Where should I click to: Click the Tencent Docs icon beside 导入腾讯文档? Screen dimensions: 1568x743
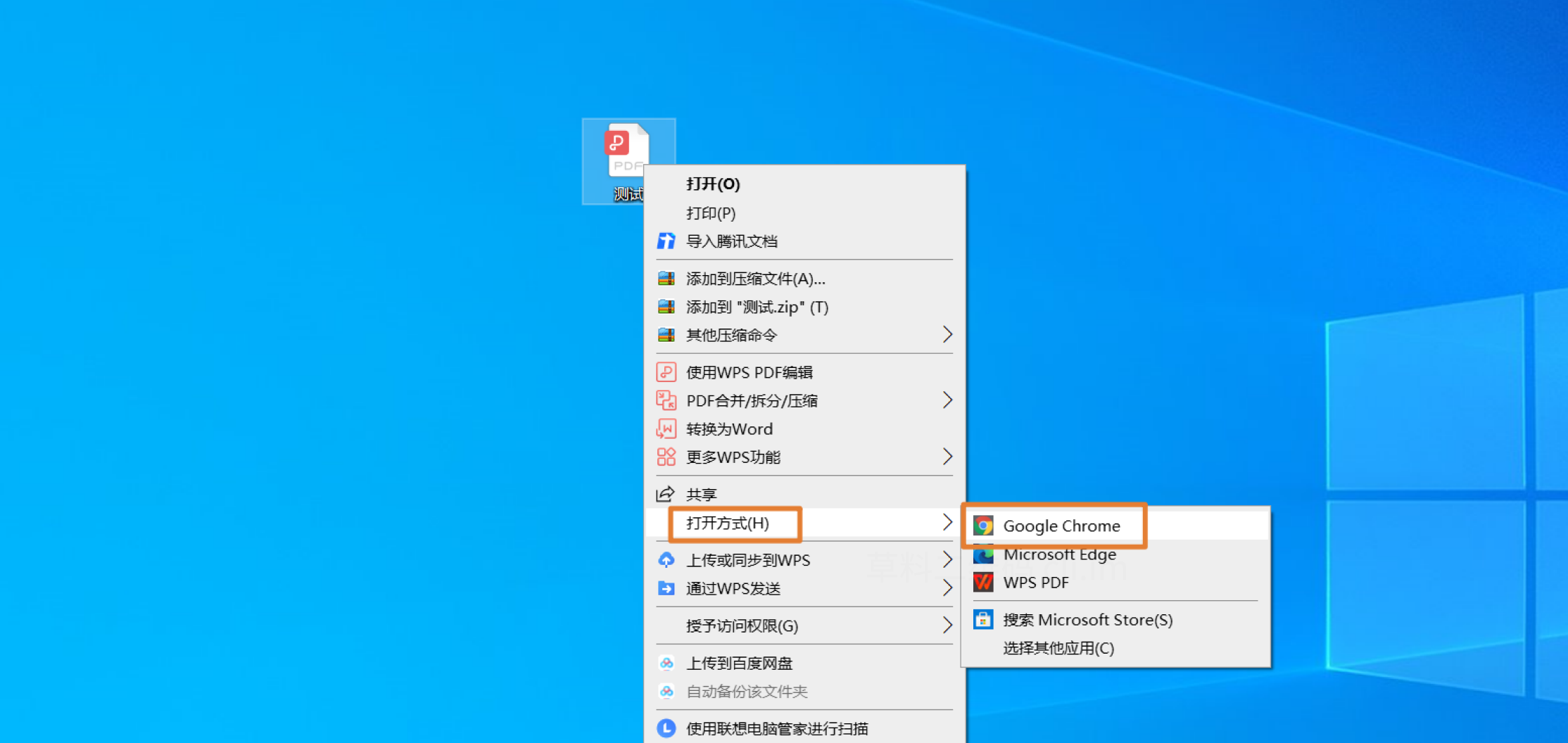tap(666, 241)
